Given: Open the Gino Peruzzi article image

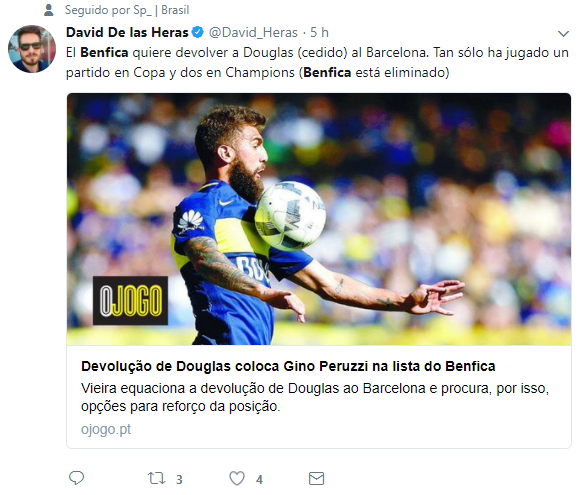Looking at the screenshot, I should [319, 219].
